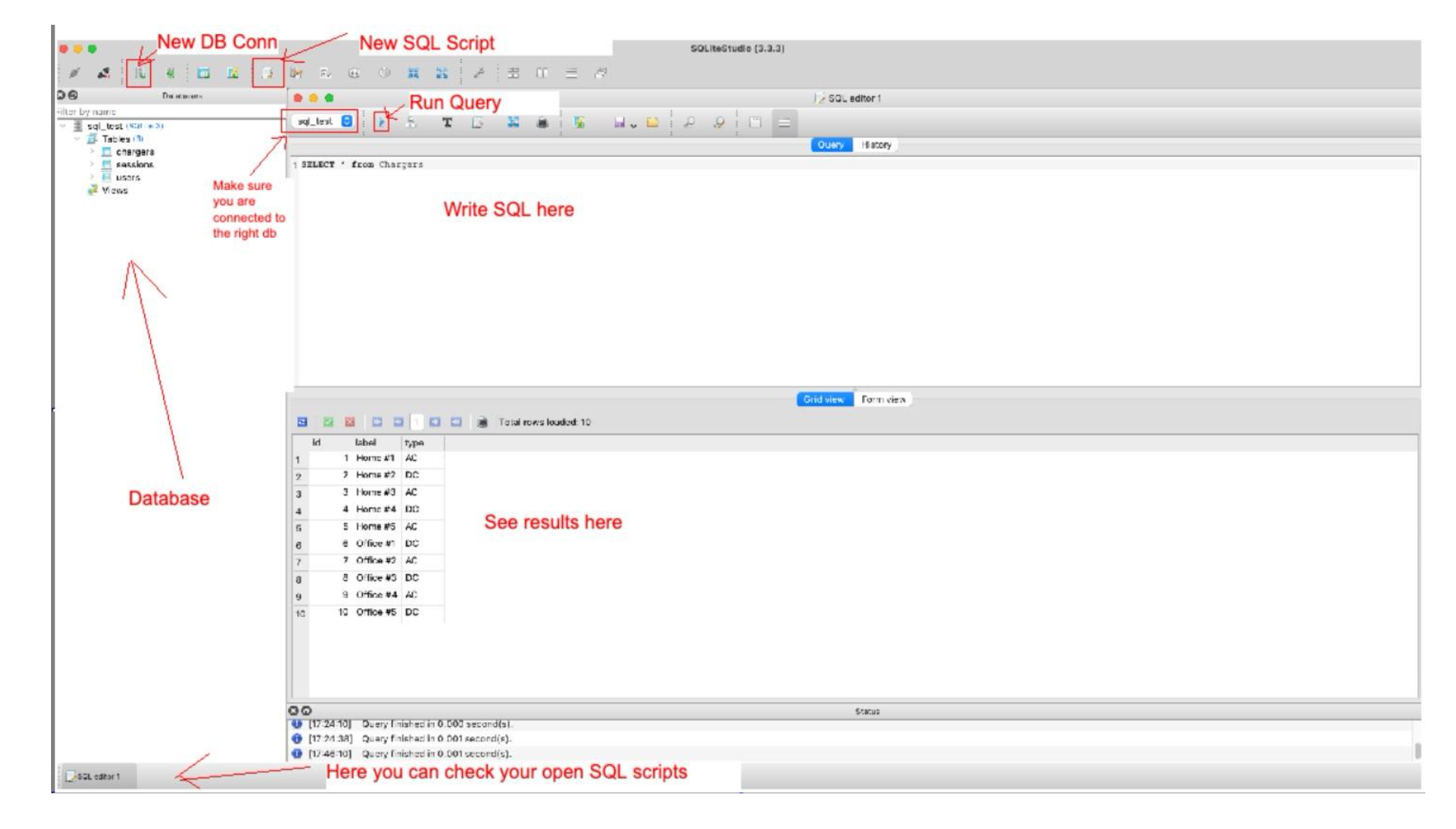Select the users table in tree
This screenshot has width=1456, height=829.
click(128, 177)
